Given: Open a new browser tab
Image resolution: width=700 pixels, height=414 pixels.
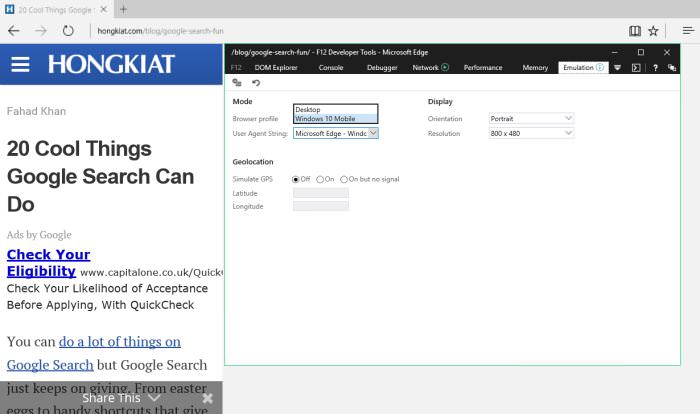Looking at the screenshot, I should tap(123, 9).
